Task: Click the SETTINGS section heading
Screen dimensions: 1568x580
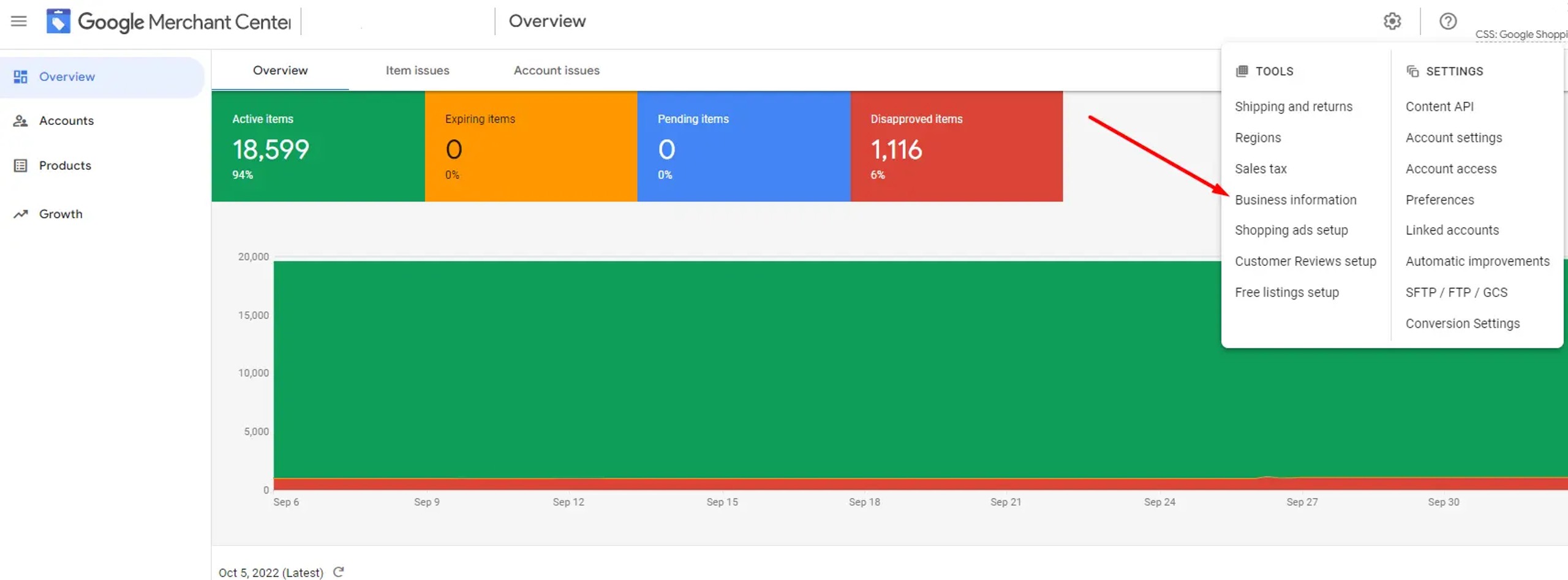Action: tap(1455, 71)
